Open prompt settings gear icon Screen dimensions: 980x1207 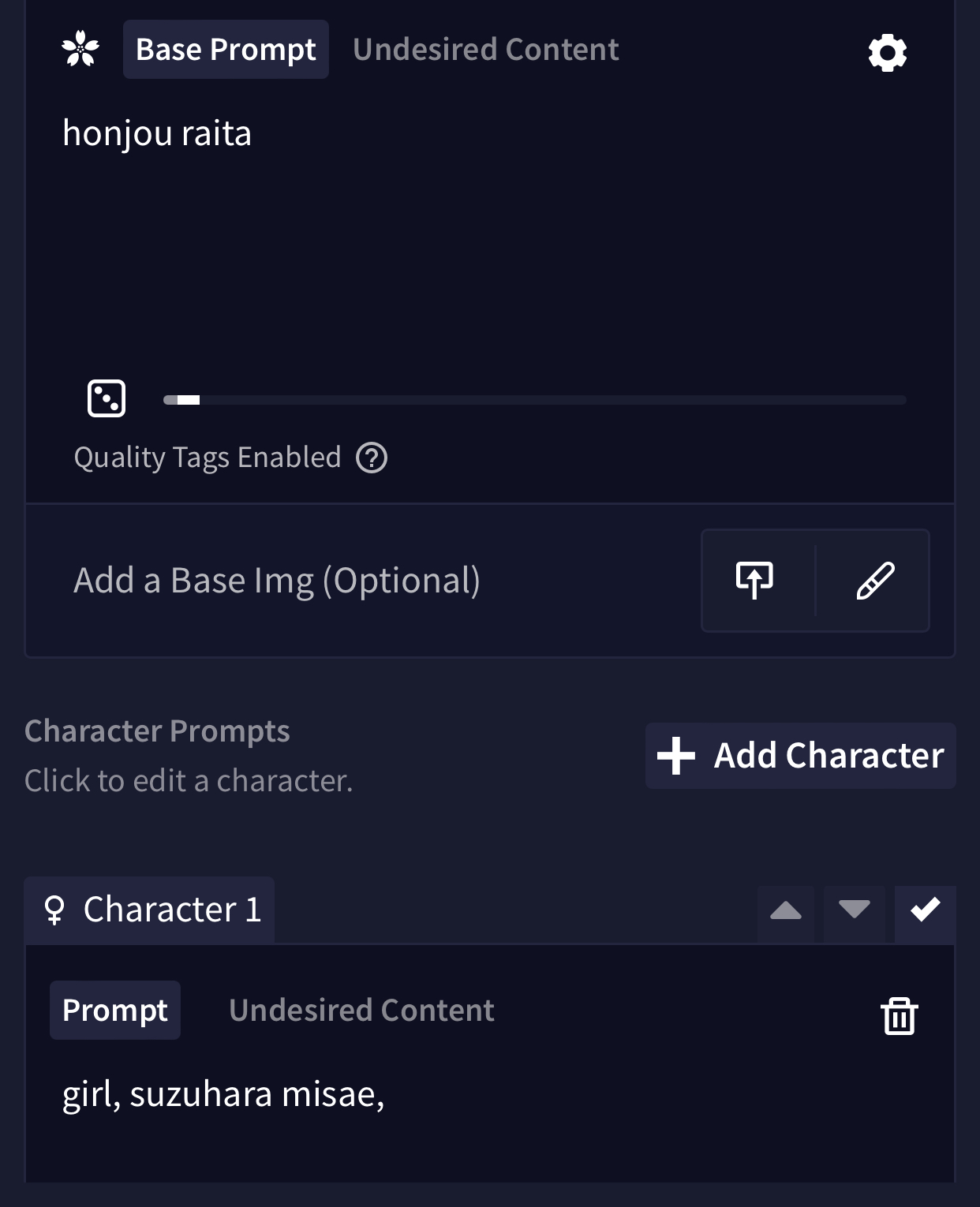coord(888,53)
